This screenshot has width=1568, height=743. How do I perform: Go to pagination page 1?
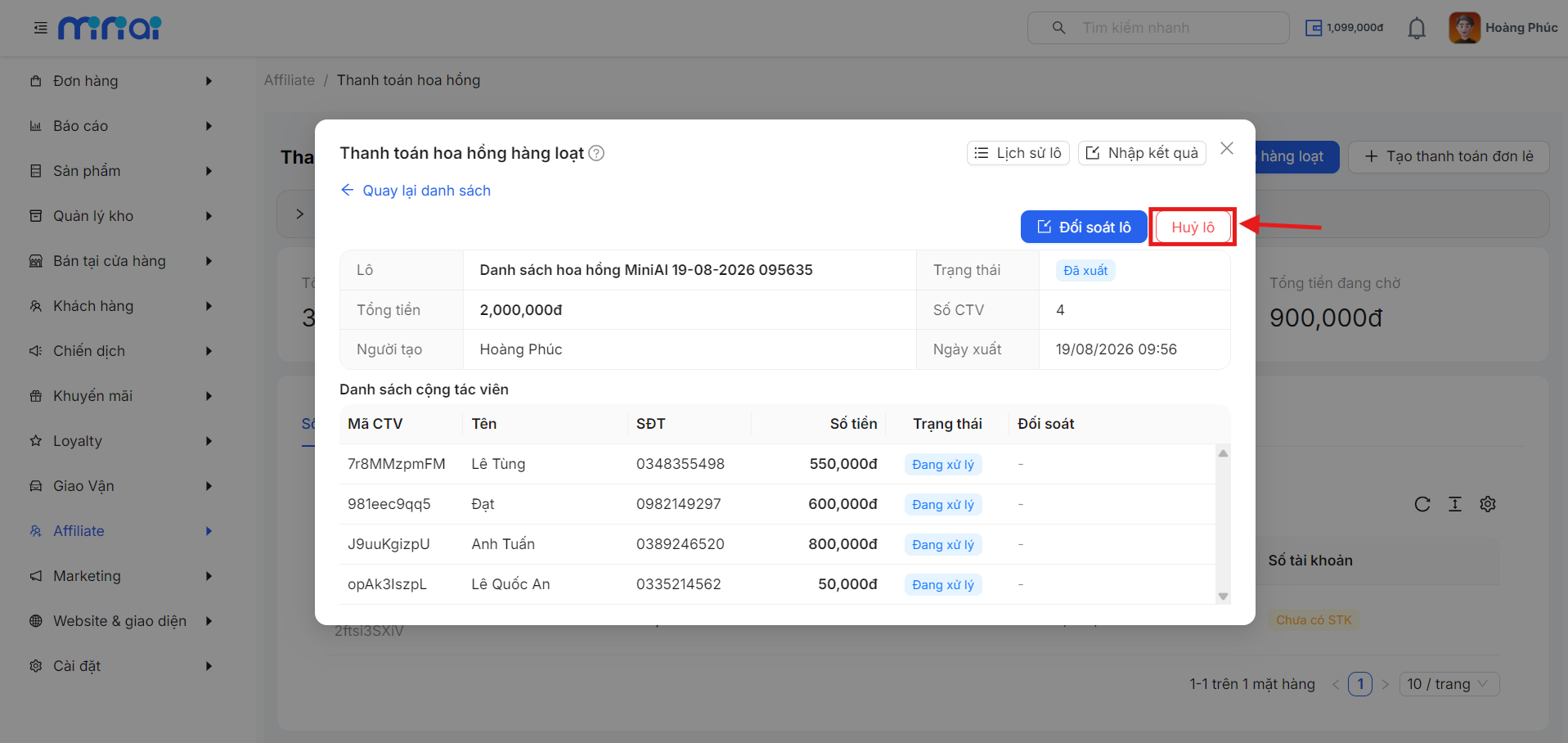point(1360,684)
